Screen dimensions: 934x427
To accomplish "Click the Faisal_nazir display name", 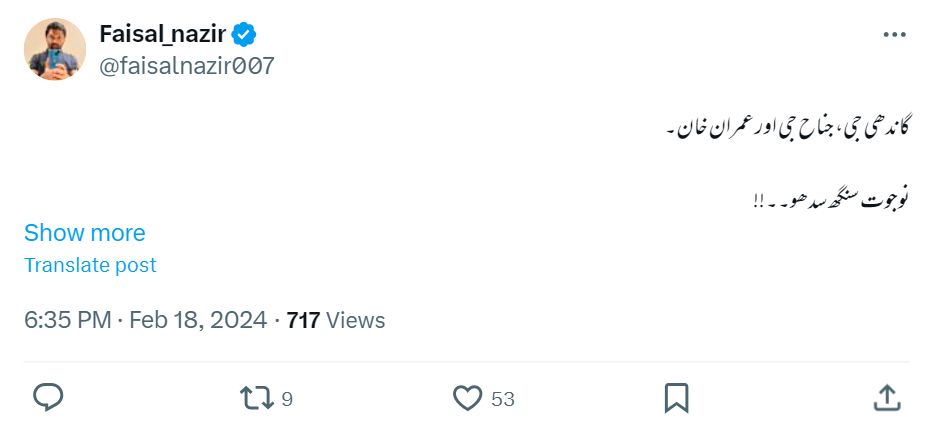I will pyautogui.click(x=163, y=35).
